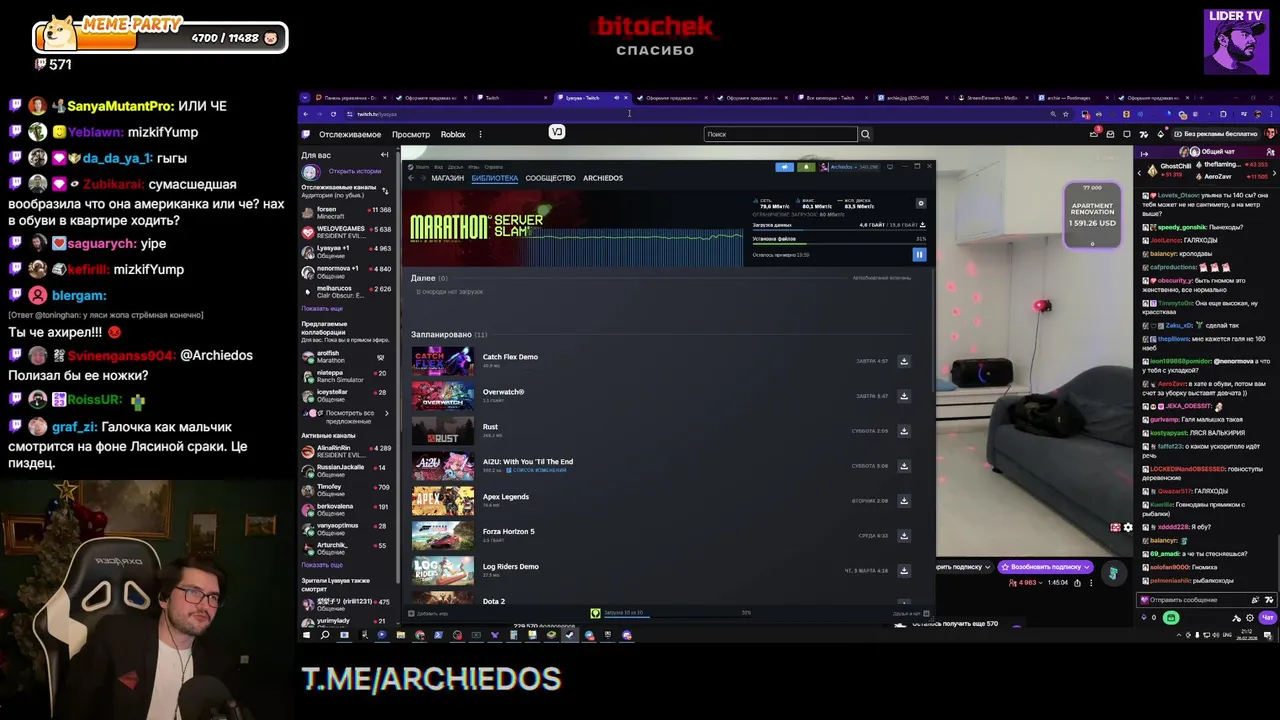Click download icon for Rust row
The image size is (1280, 720).
pyautogui.click(x=904, y=431)
